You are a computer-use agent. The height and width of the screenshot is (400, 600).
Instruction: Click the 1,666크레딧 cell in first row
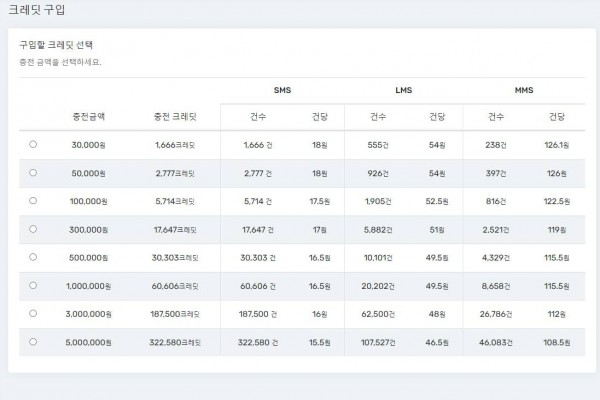[175, 145]
